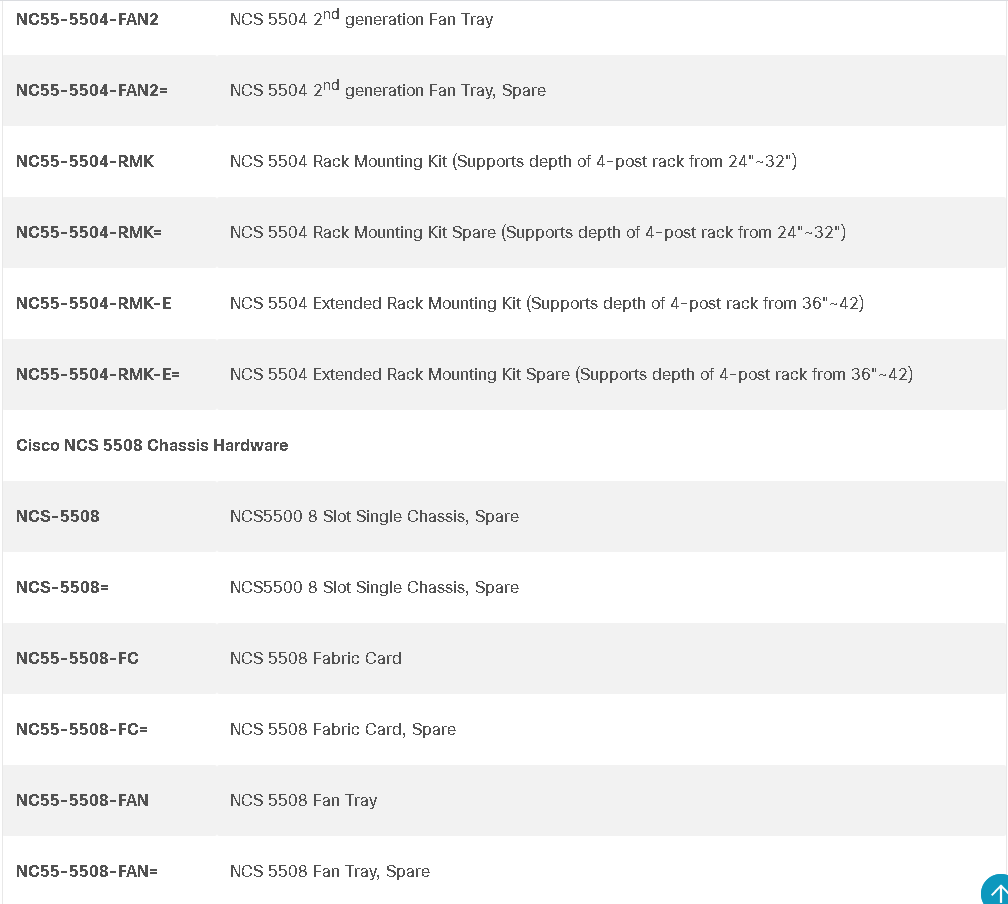Click NCS 5504 Extended Rack Mounting Kit Spare description

tap(572, 374)
